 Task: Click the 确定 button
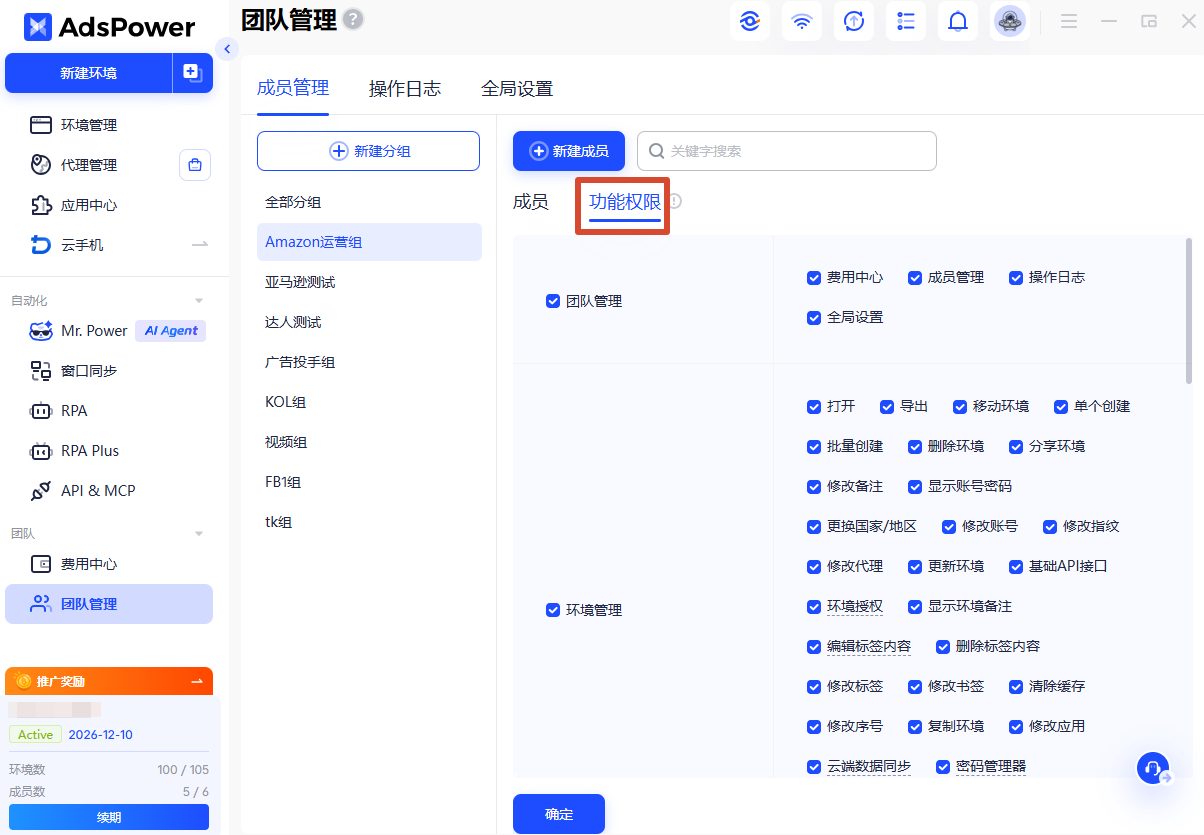(x=559, y=814)
